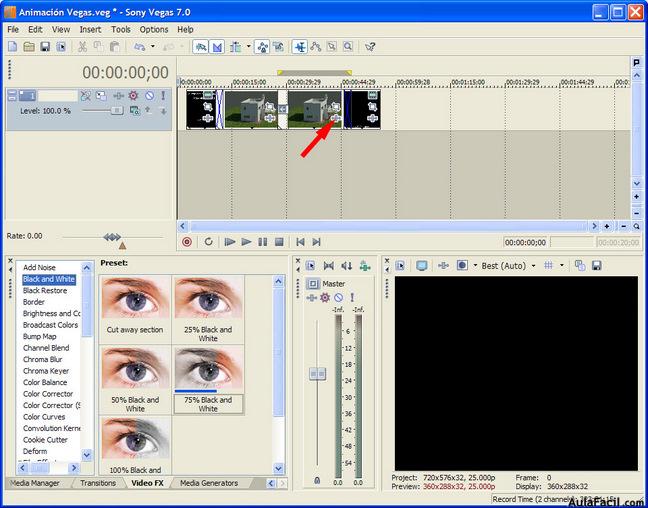Open preview Overlays grid dropdown arrow
648x508 pixels.
point(562,265)
